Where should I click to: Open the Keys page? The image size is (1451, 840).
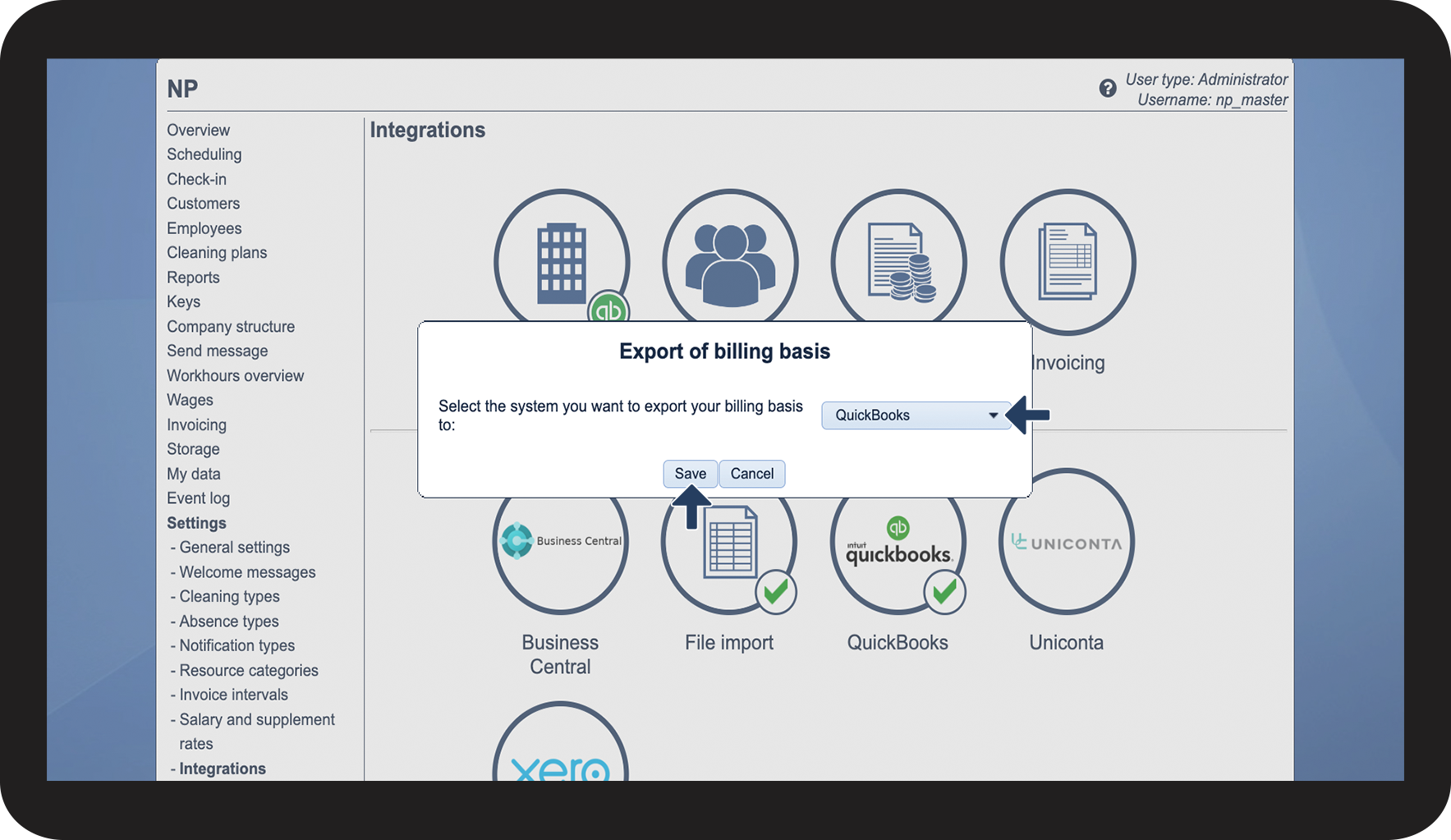183,301
